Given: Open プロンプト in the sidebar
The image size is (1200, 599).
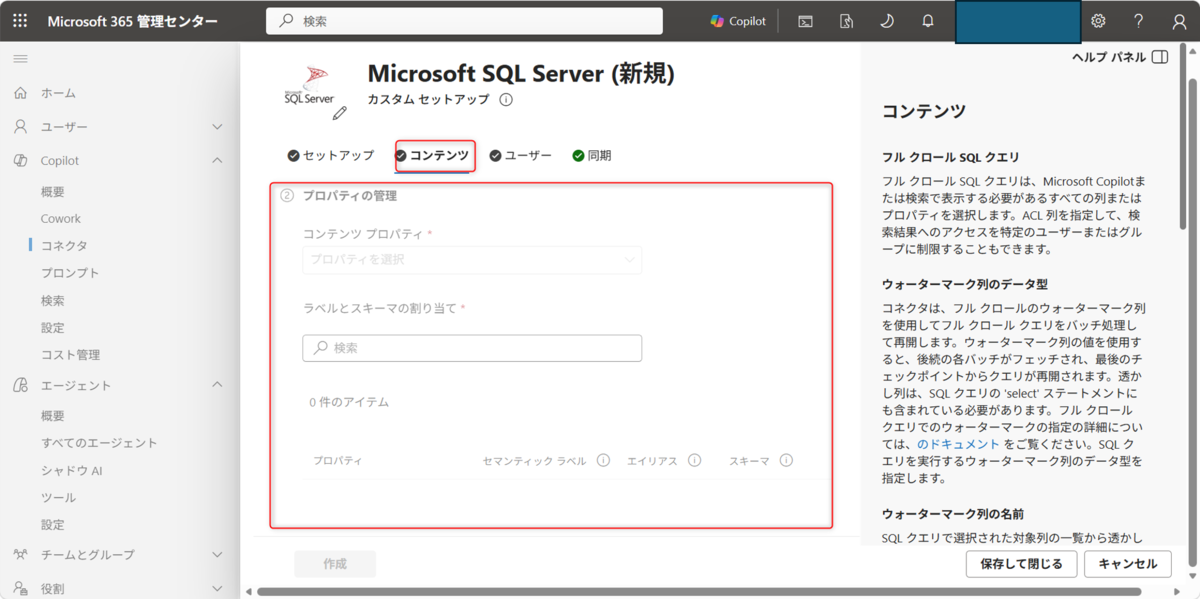Looking at the screenshot, I should pos(70,273).
